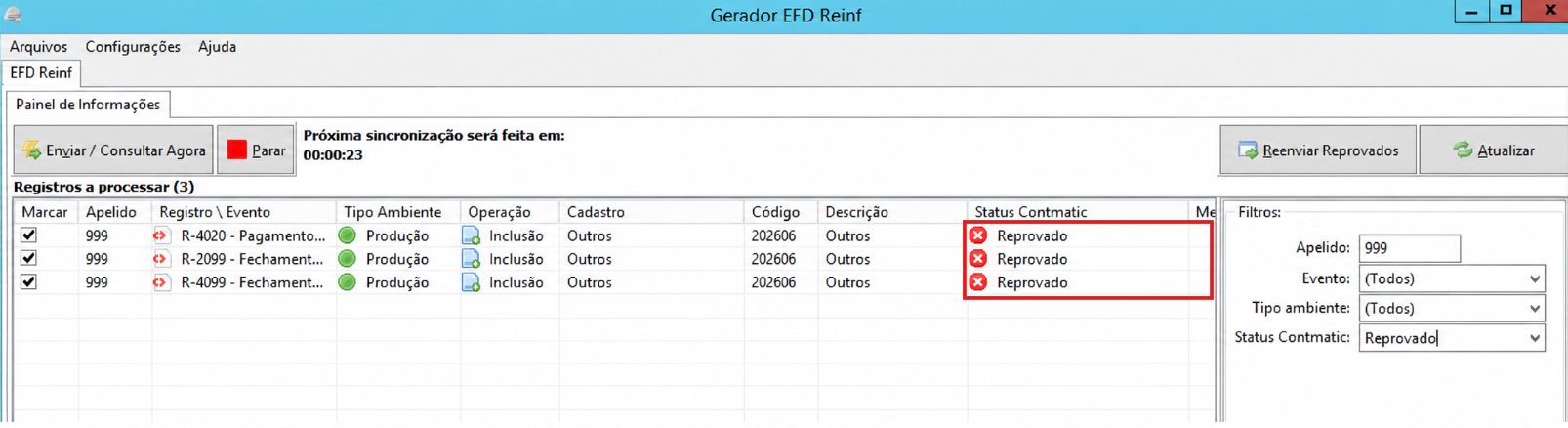Minimize the Gerador EFD Reinf window
Image resolution: width=1568 pixels, height=428 pixels.
1471,11
